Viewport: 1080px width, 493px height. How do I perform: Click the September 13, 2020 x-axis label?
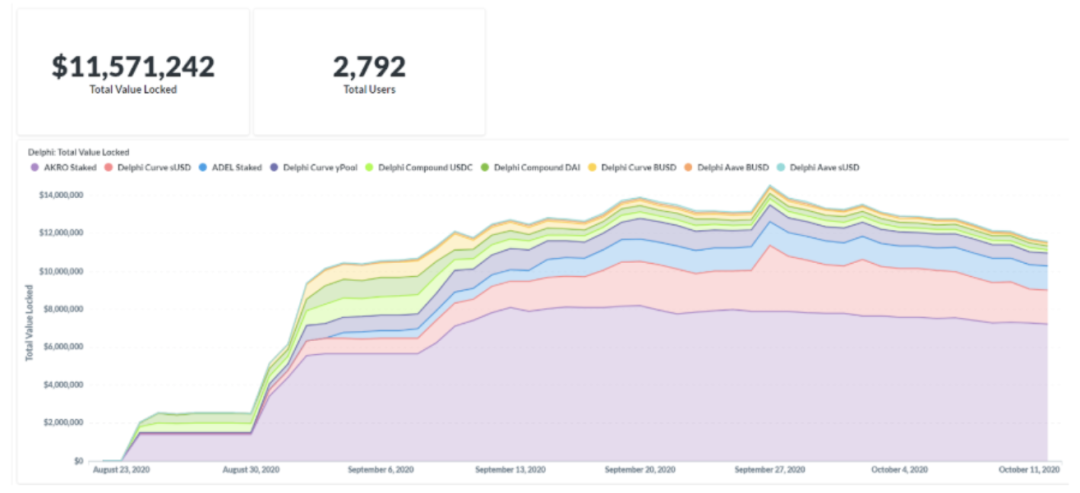(x=510, y=468)
